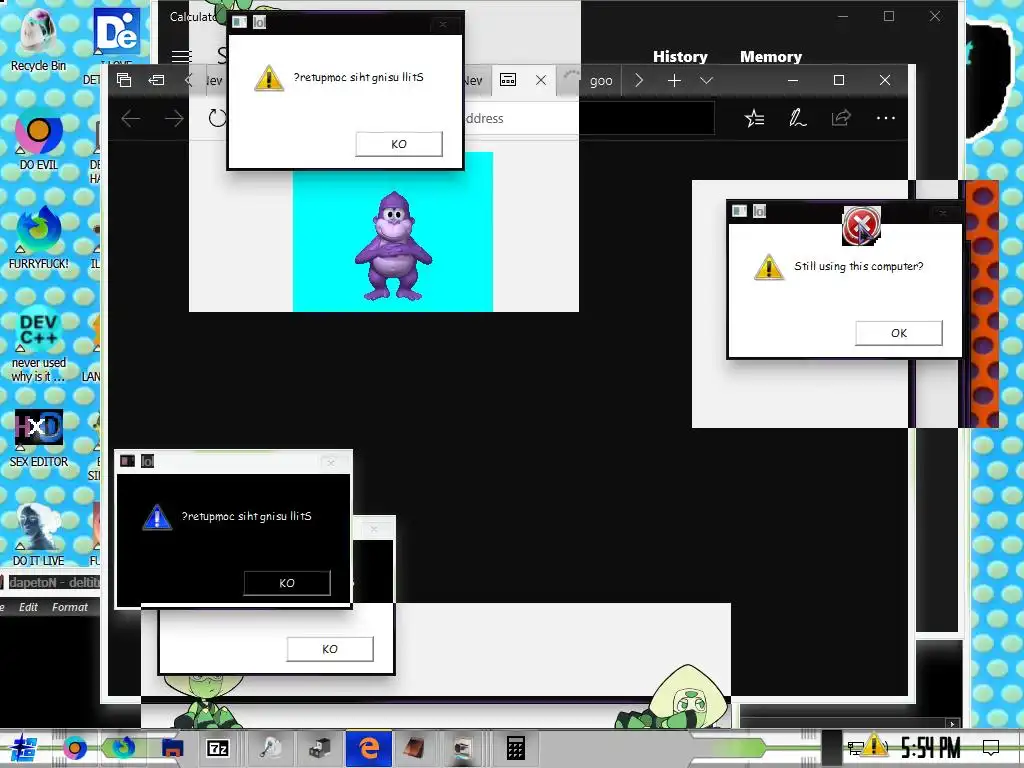The image size is (1024, 768).
Task: Click the Start button on the taskbar
Action: click(23, 748)
